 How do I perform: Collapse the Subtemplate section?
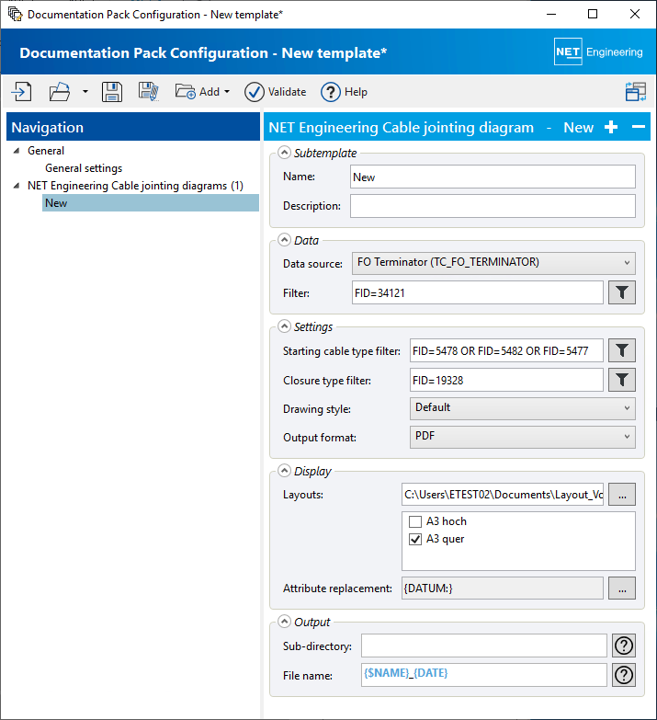[x=285, y=152]
